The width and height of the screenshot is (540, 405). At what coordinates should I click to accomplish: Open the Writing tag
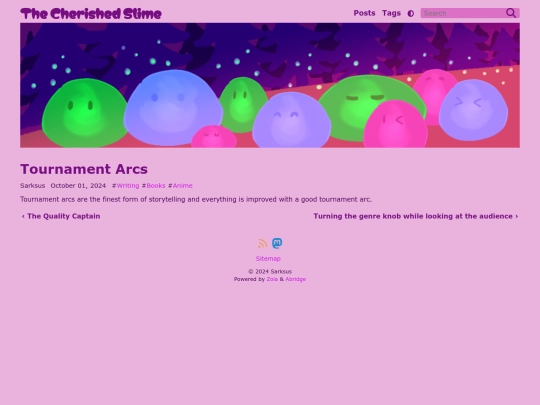(x=128, y=186)
